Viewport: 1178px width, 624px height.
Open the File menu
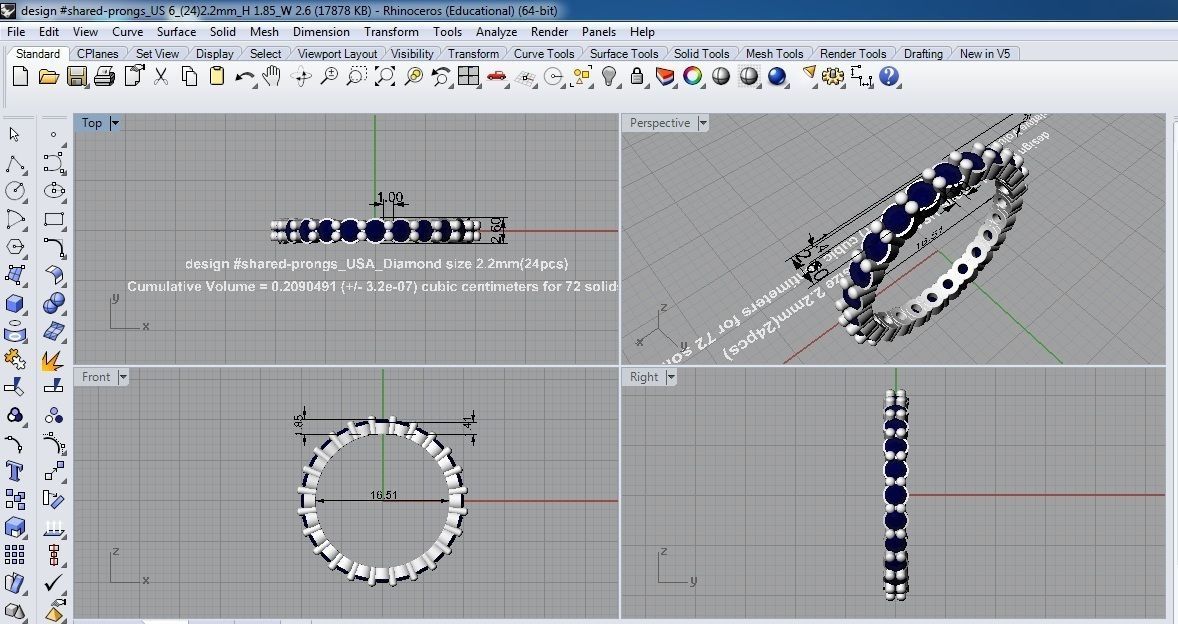(x=16, y=32)
